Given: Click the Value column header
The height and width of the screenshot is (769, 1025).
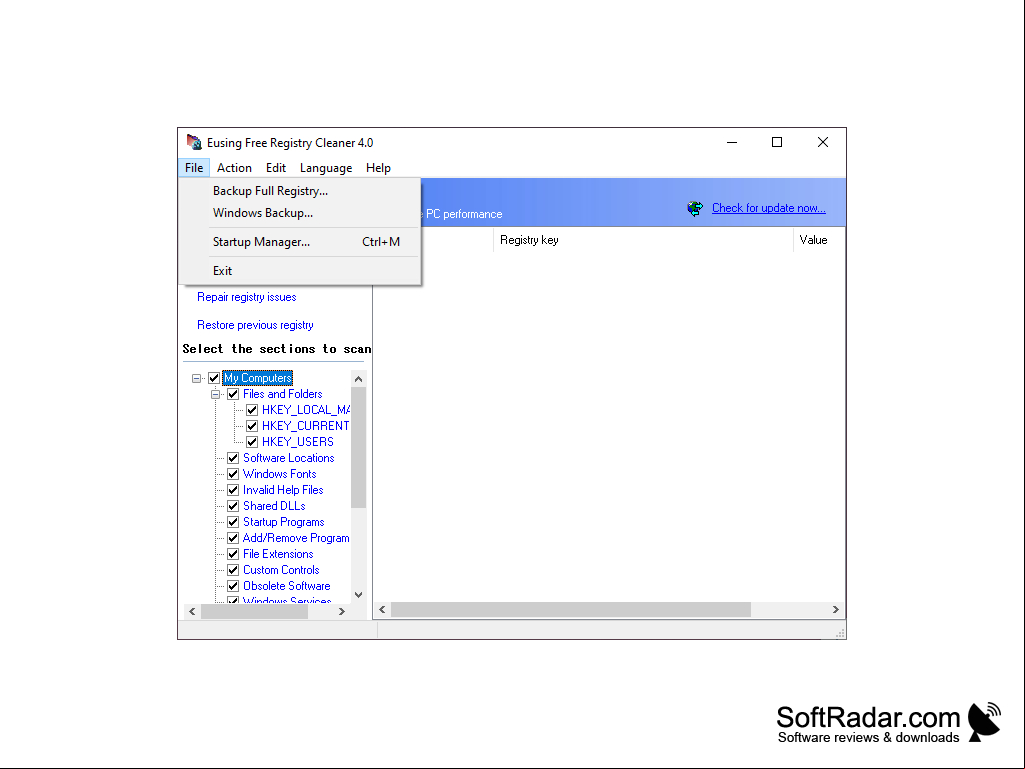Looking at the screenshot, I should (x=819, y=240).
